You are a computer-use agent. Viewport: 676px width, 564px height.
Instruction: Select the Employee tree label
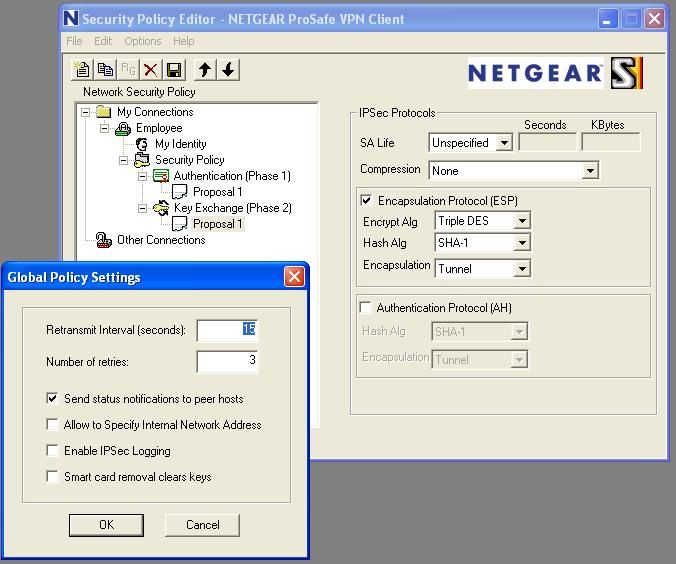[159, 128]
